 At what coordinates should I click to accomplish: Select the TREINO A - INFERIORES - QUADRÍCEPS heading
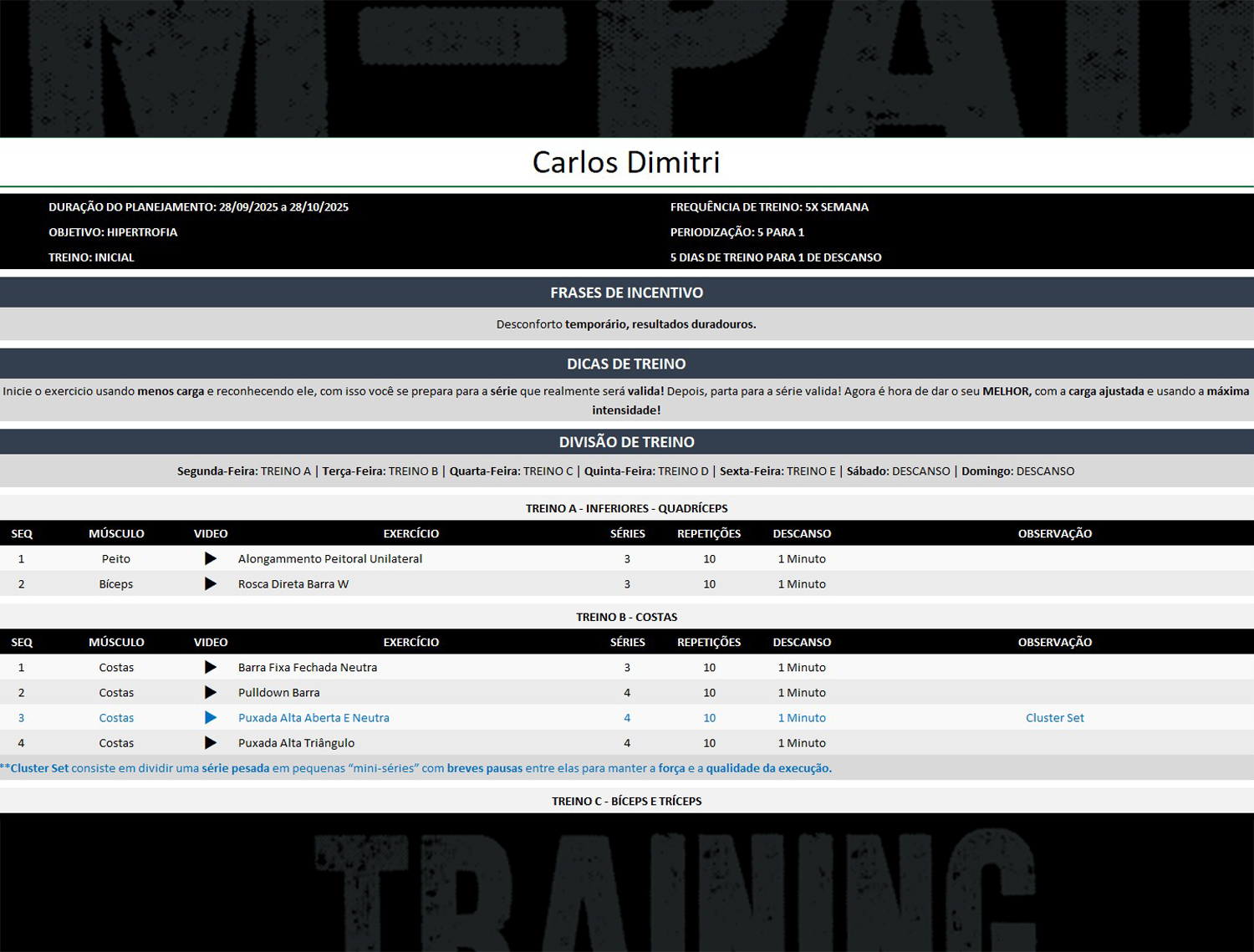pyautogui.click(x=626, y=508)
